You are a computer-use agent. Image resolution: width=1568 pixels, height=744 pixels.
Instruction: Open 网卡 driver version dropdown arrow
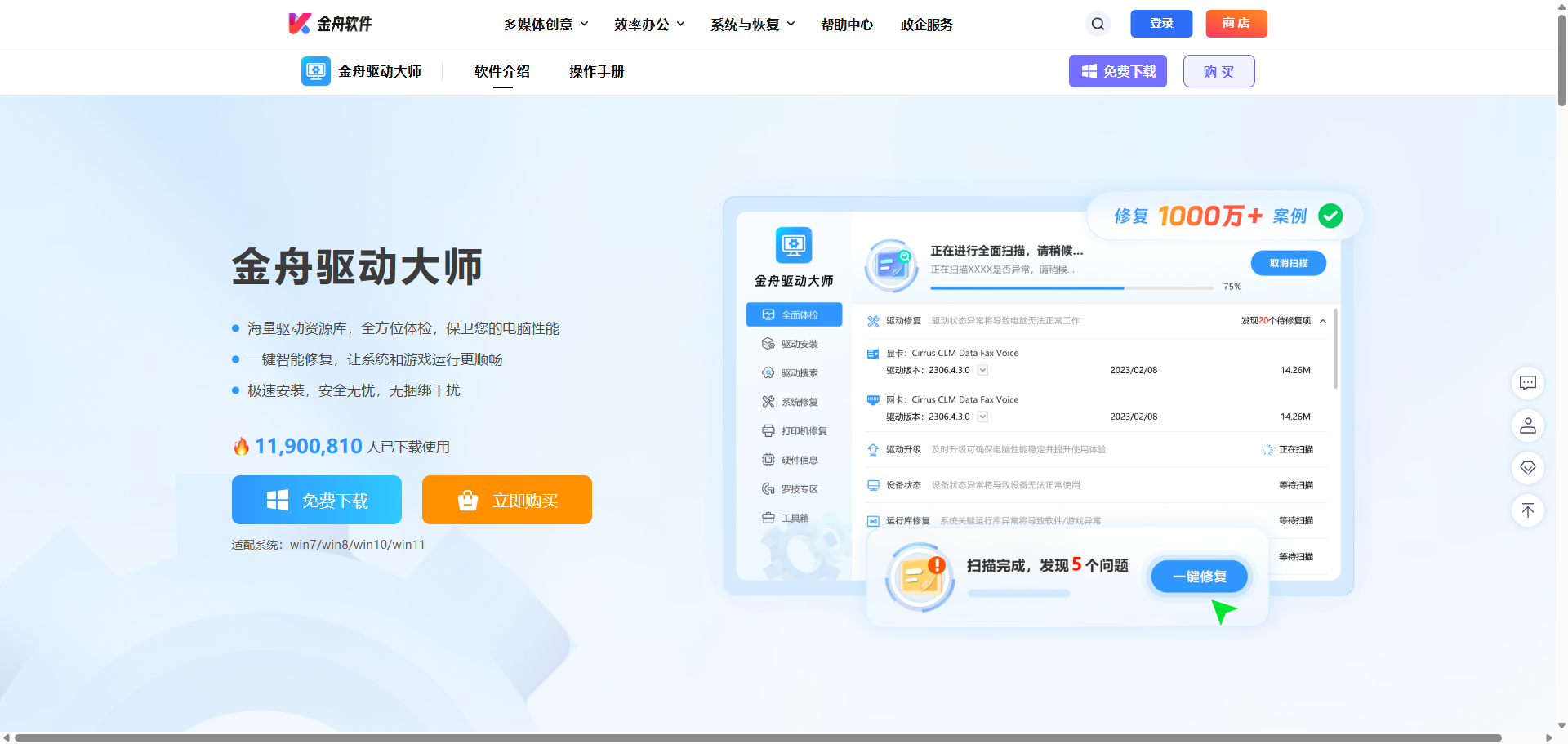point(983,417)
